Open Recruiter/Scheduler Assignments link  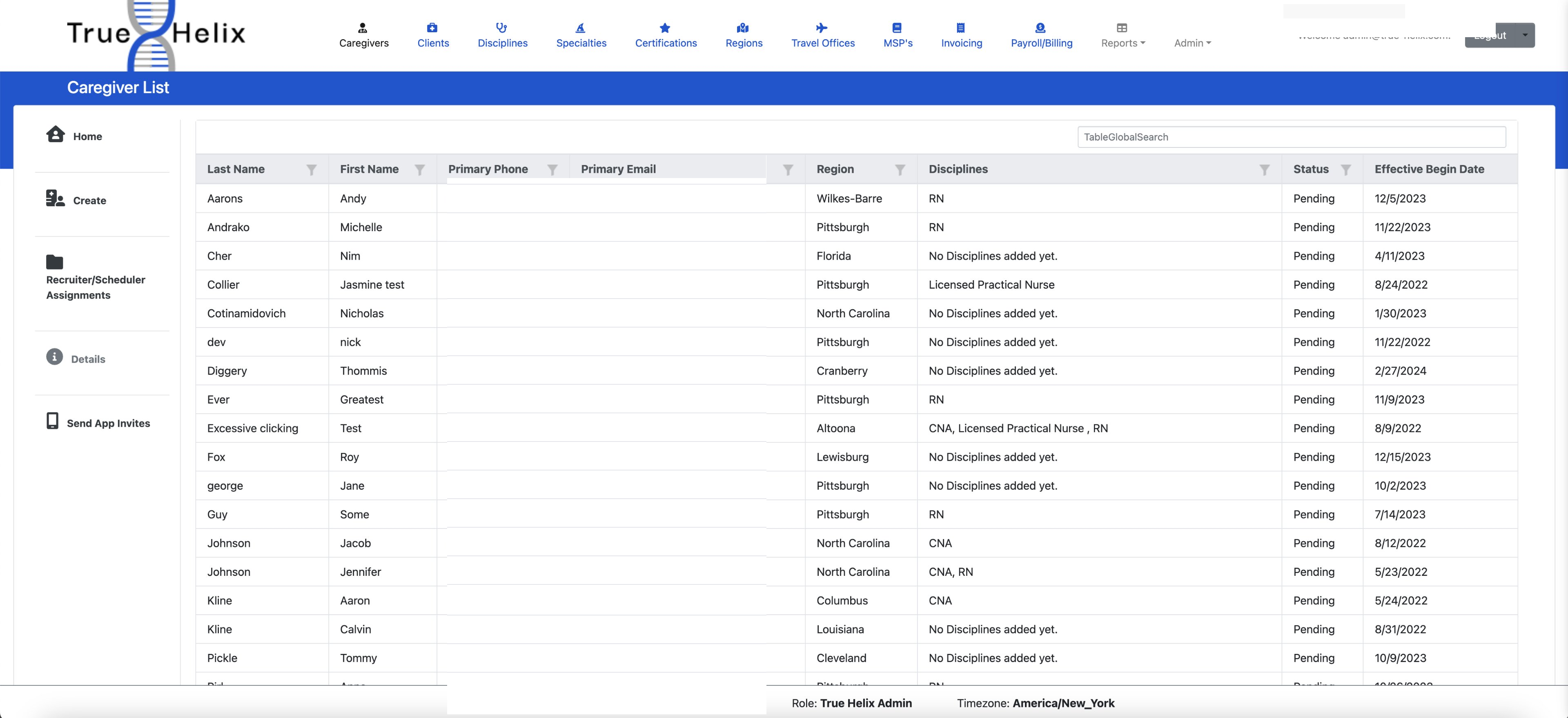coord(96,288)
